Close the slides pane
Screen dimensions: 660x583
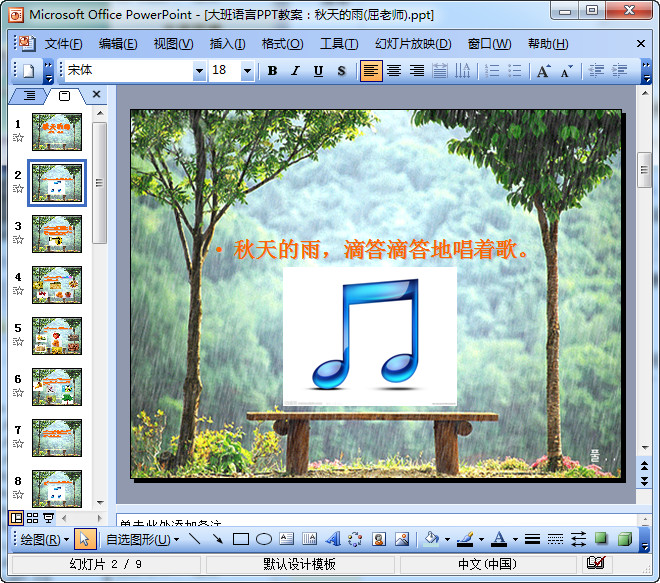96,94
